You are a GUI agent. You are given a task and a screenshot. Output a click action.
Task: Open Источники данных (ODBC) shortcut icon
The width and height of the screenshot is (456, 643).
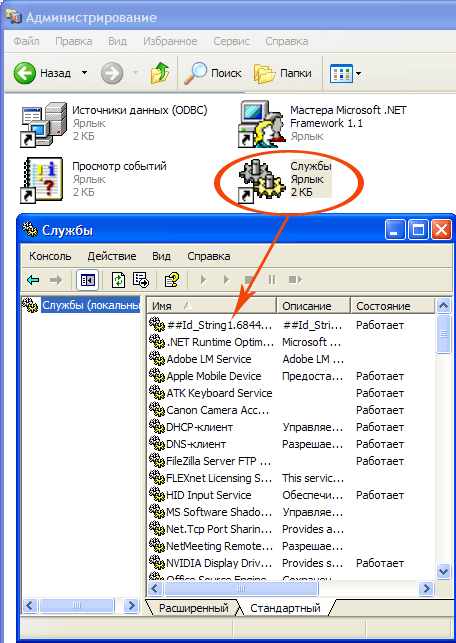(43, 125)
